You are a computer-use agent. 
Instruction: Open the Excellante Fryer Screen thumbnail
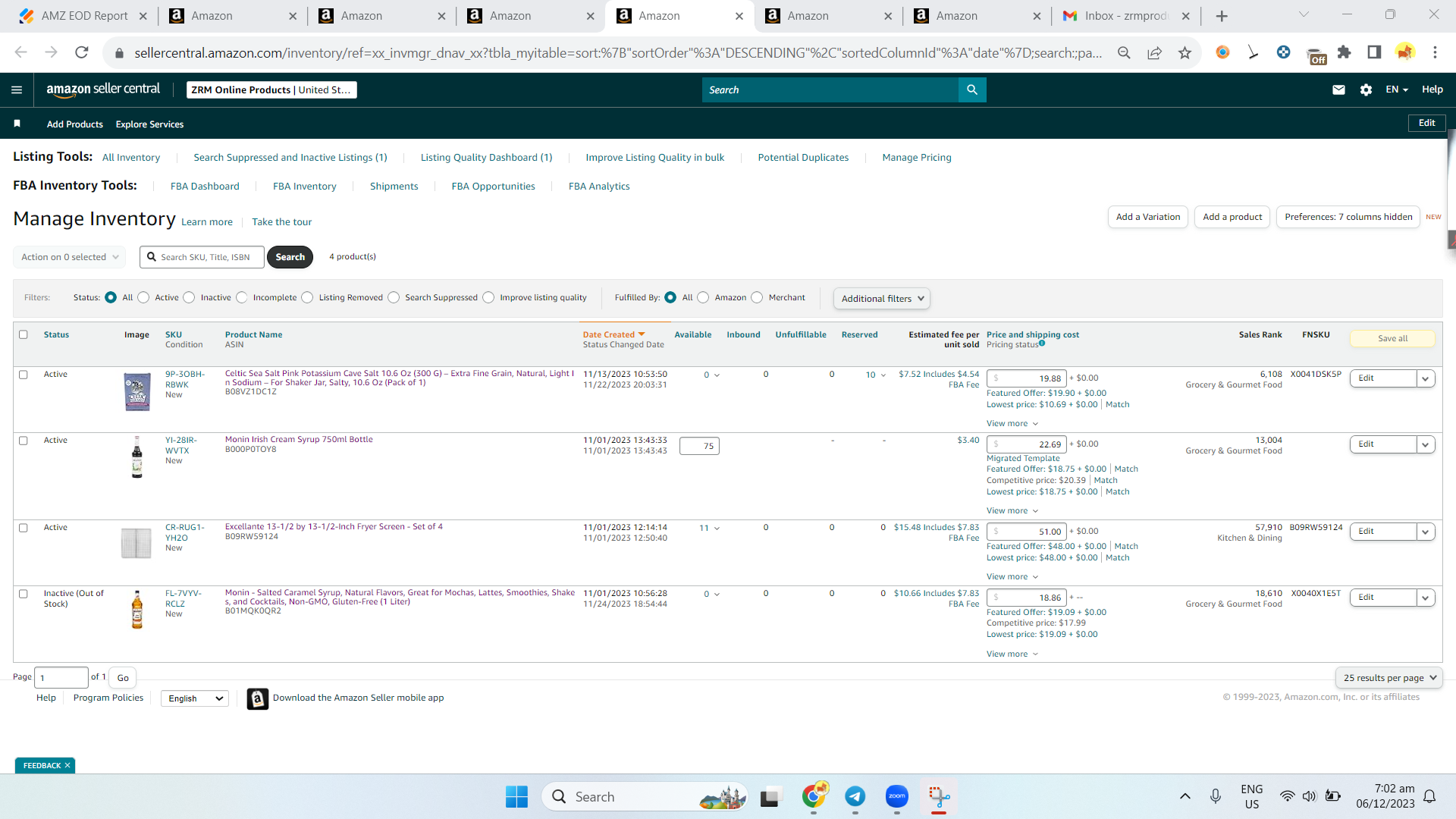pyautogui.click(x=136, y=543)
